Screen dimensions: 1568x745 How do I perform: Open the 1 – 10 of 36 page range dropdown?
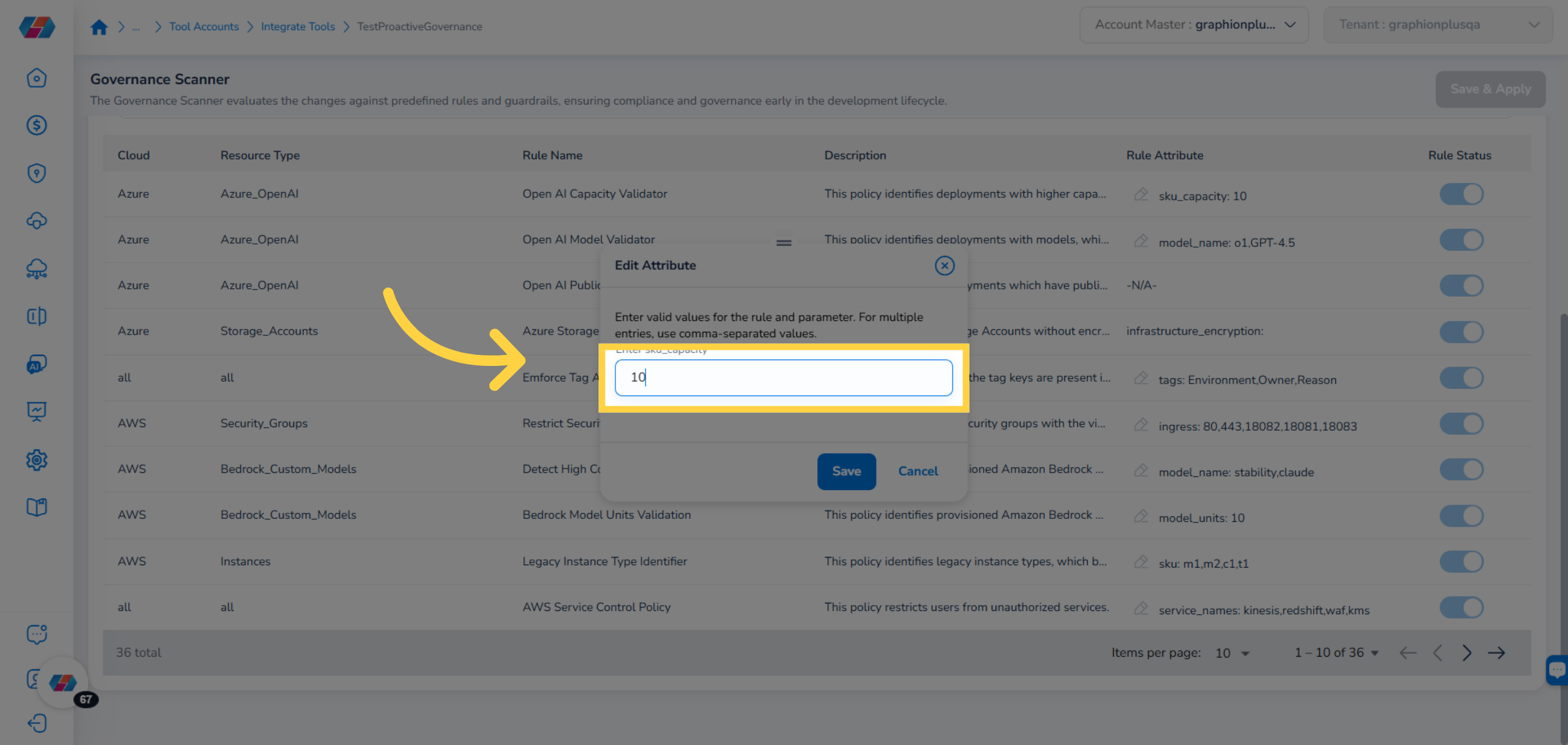pyautogui.click(x=1337, y=653)
